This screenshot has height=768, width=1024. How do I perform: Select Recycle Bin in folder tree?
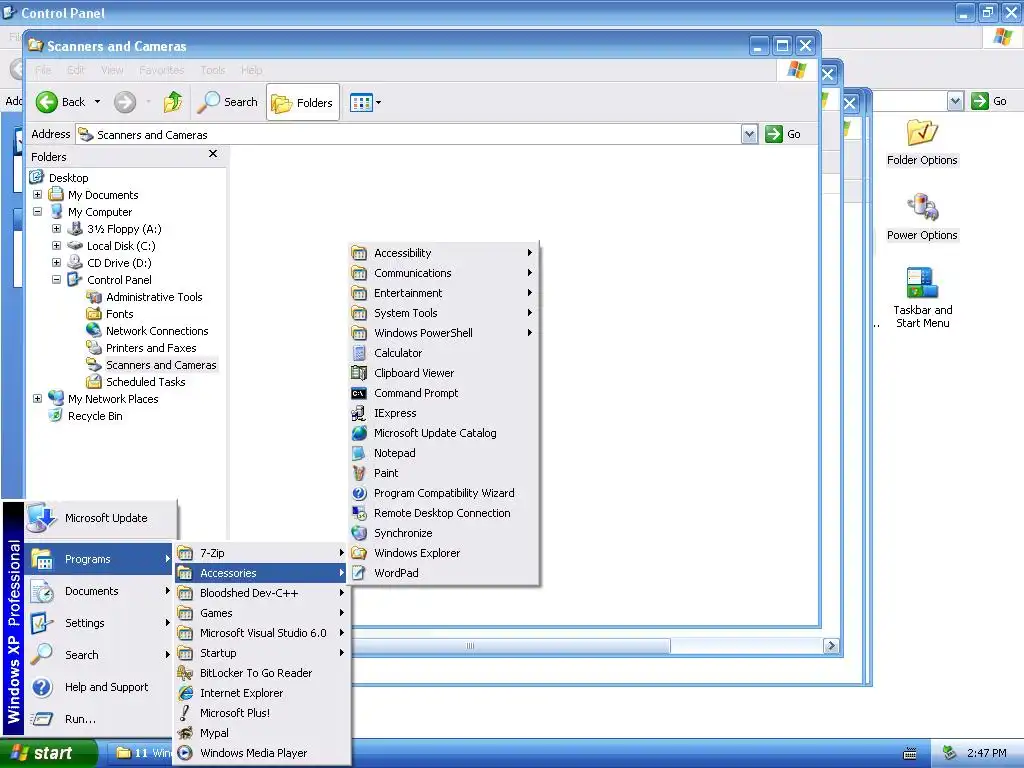pyautogui.click(x=86, y=415)
